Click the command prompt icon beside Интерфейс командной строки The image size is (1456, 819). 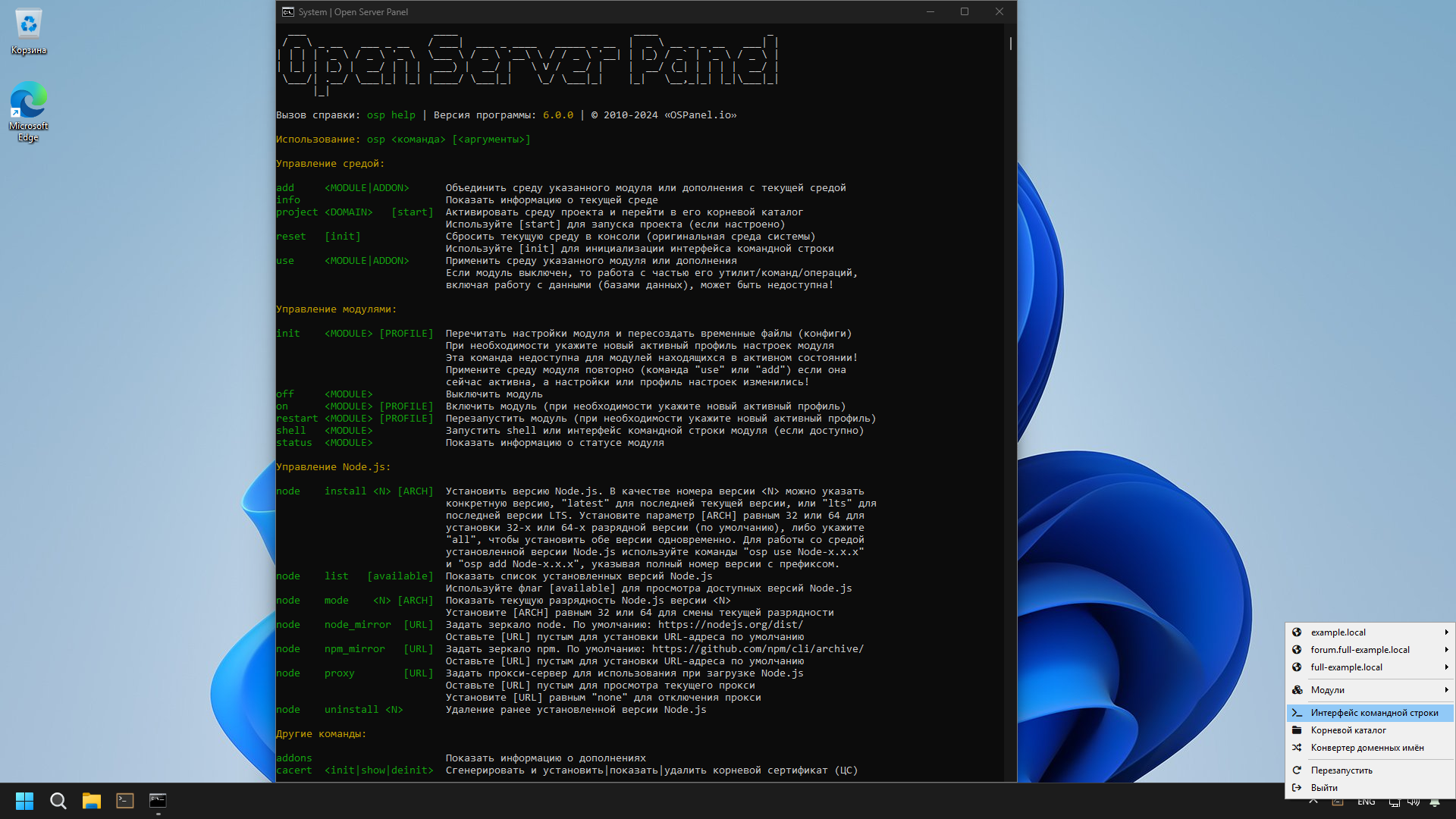(x=1298, y=713)
